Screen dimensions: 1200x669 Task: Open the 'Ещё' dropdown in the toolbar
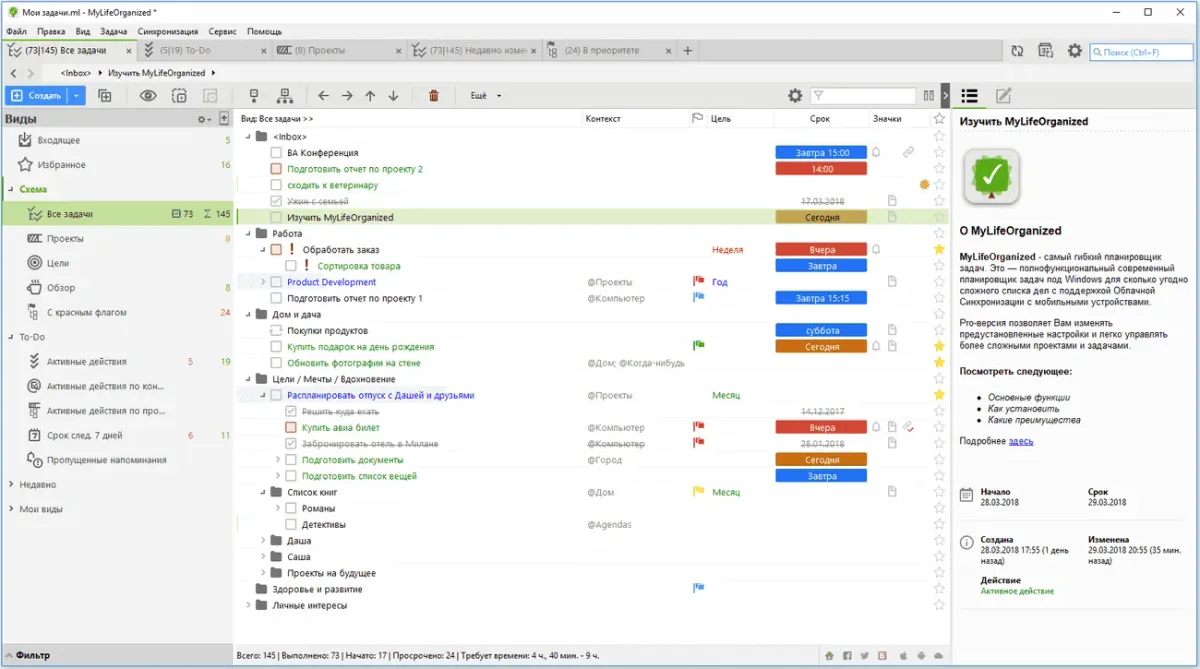tap(481, 95)
